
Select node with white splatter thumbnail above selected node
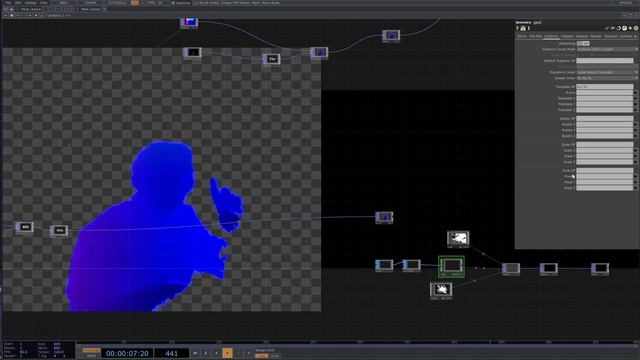click(458, 239)
